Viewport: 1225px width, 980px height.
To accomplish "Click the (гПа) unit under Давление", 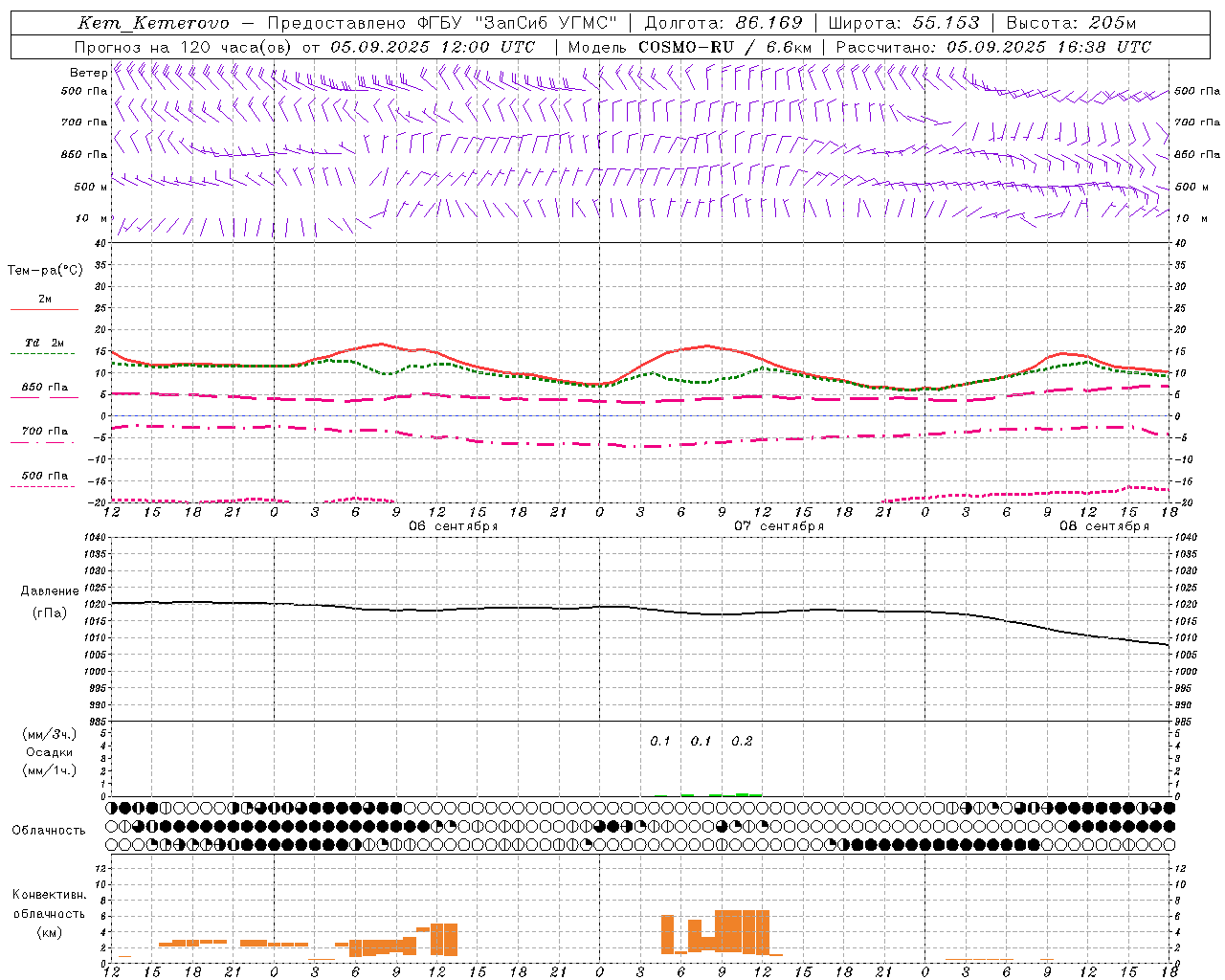I will pos(50,613).
